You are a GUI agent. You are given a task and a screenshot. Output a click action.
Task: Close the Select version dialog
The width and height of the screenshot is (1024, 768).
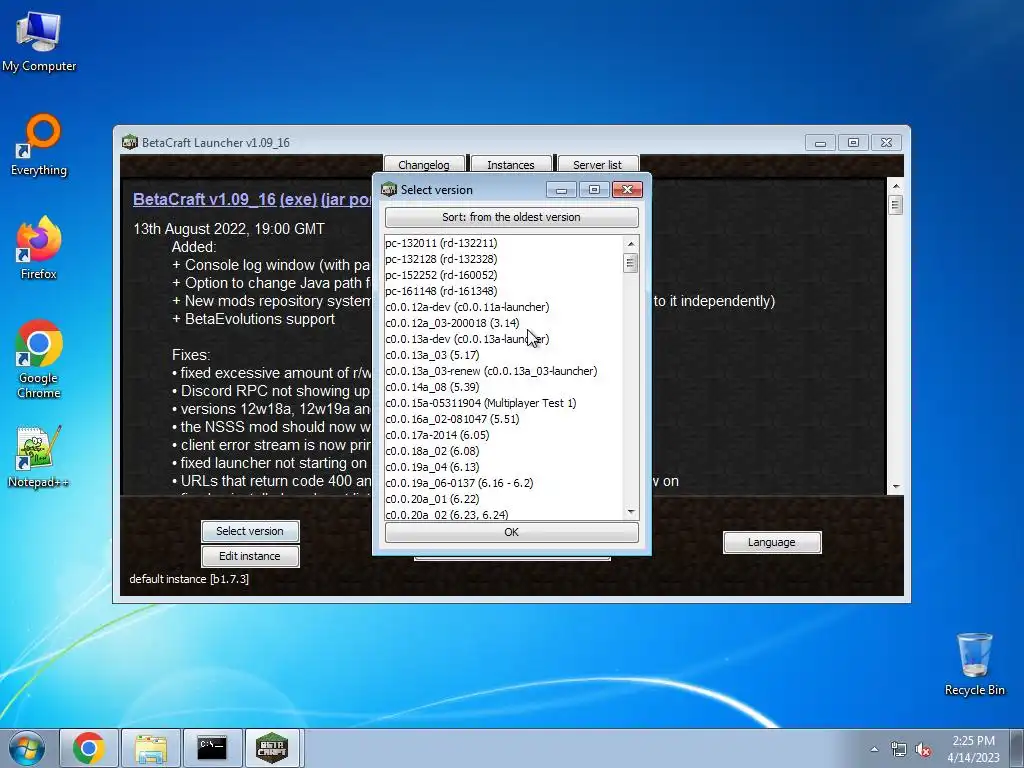tap(628, 189)
